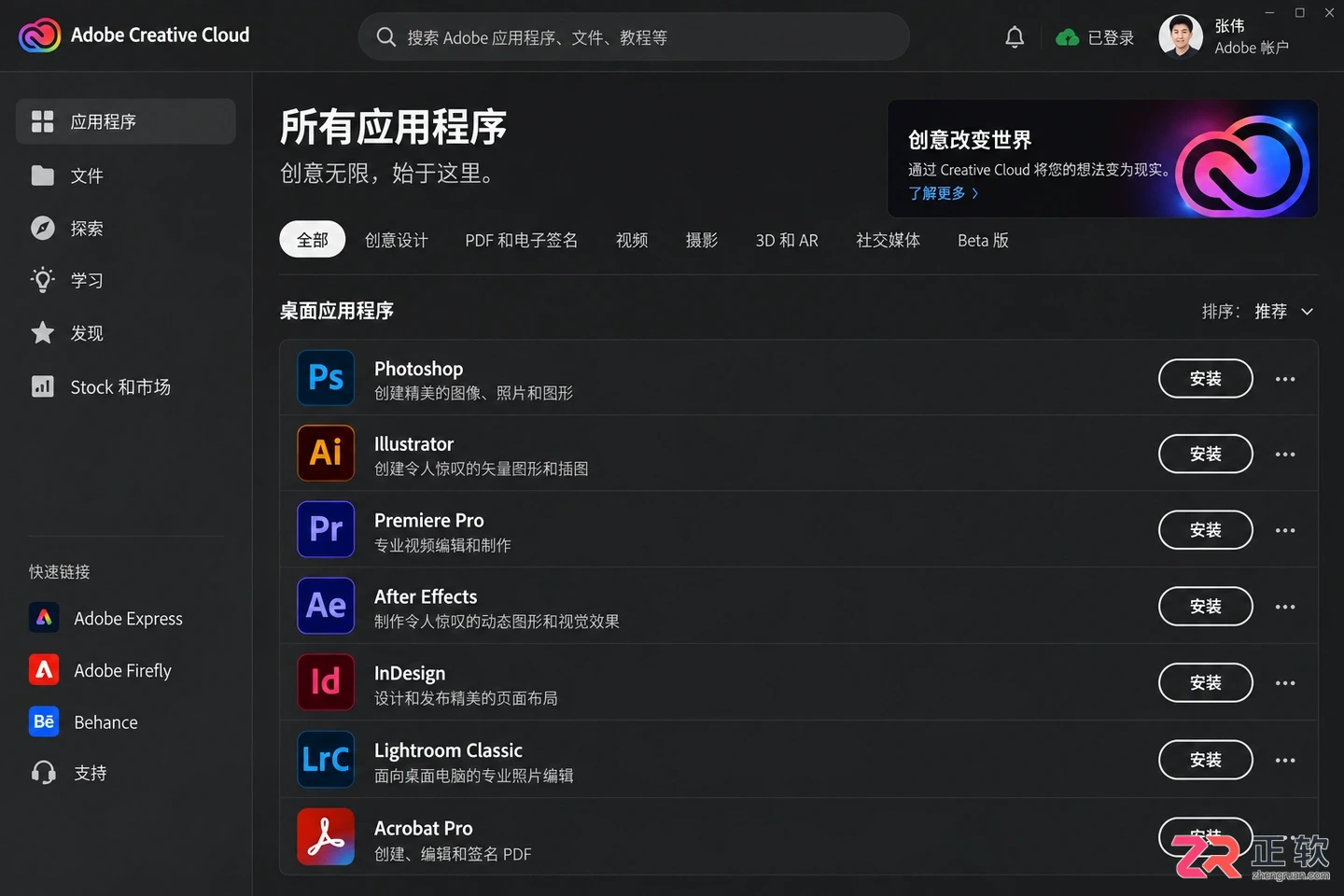Click the InDesign Id app icon

coord(326,682)
